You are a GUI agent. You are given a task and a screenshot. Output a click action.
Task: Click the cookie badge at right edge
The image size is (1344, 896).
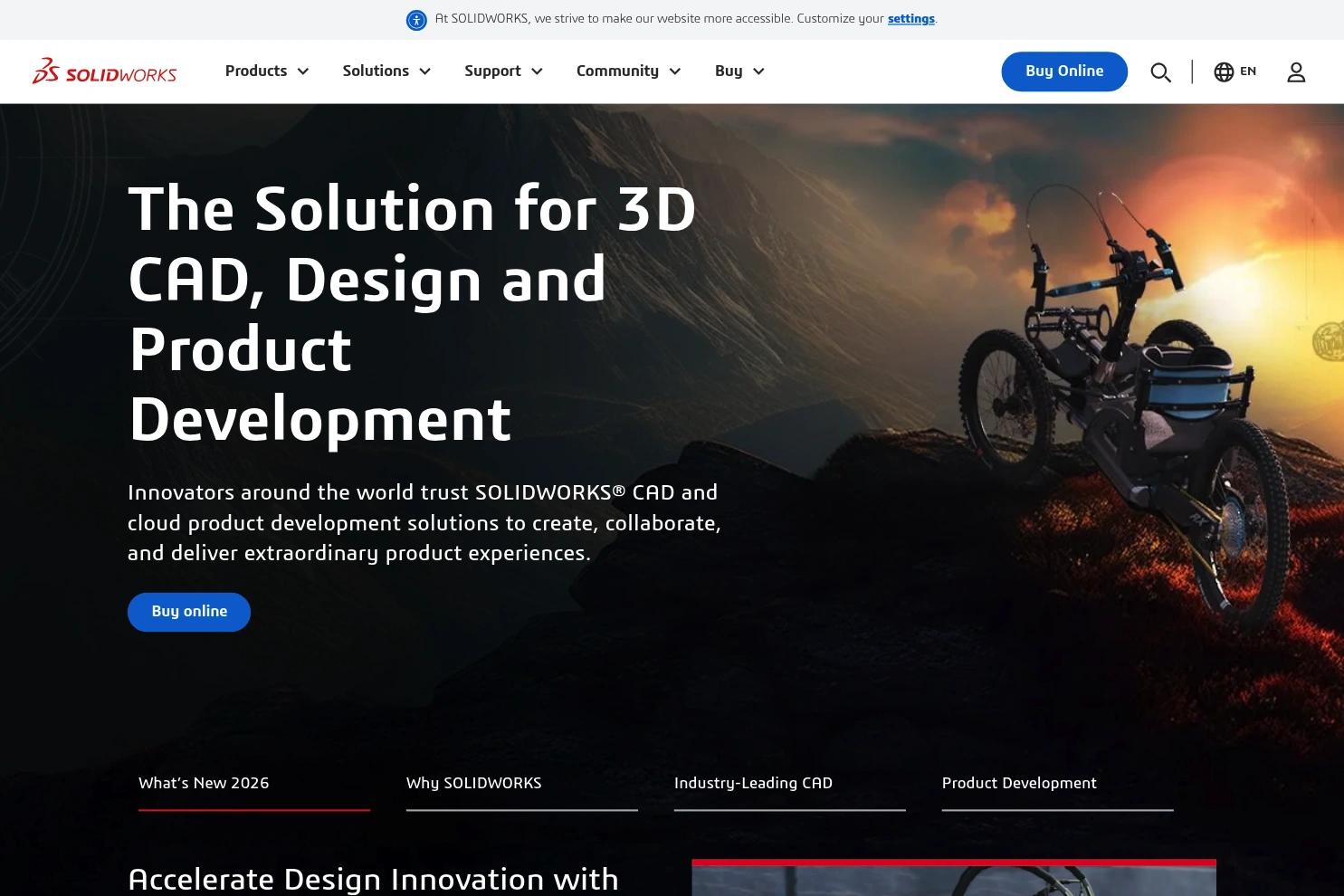pyautogui.click(x=1329, y=342)
